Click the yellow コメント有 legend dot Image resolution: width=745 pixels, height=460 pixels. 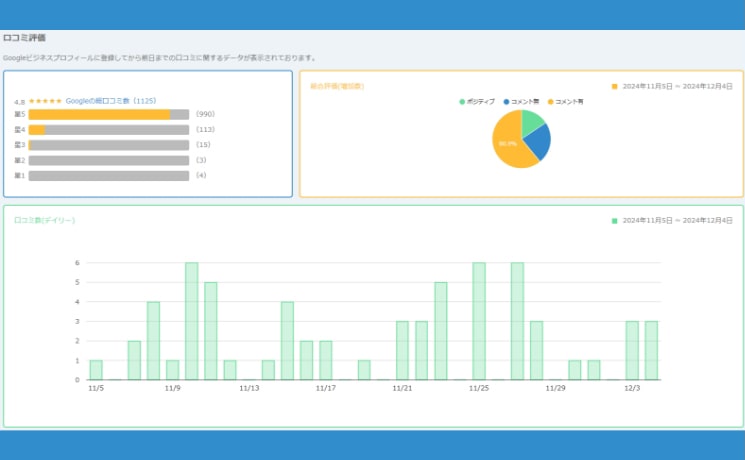click(x=550, y=101)
